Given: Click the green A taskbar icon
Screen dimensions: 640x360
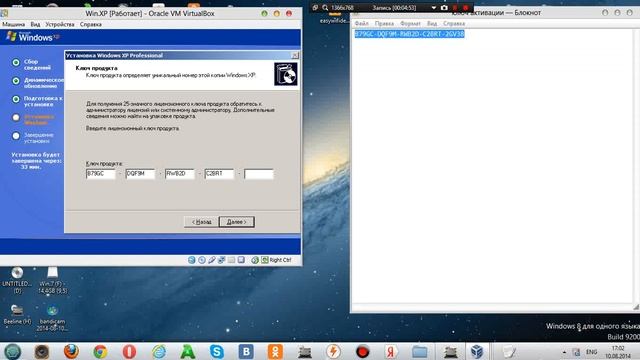Looking at the screenshot, I should tap(188, 351).
